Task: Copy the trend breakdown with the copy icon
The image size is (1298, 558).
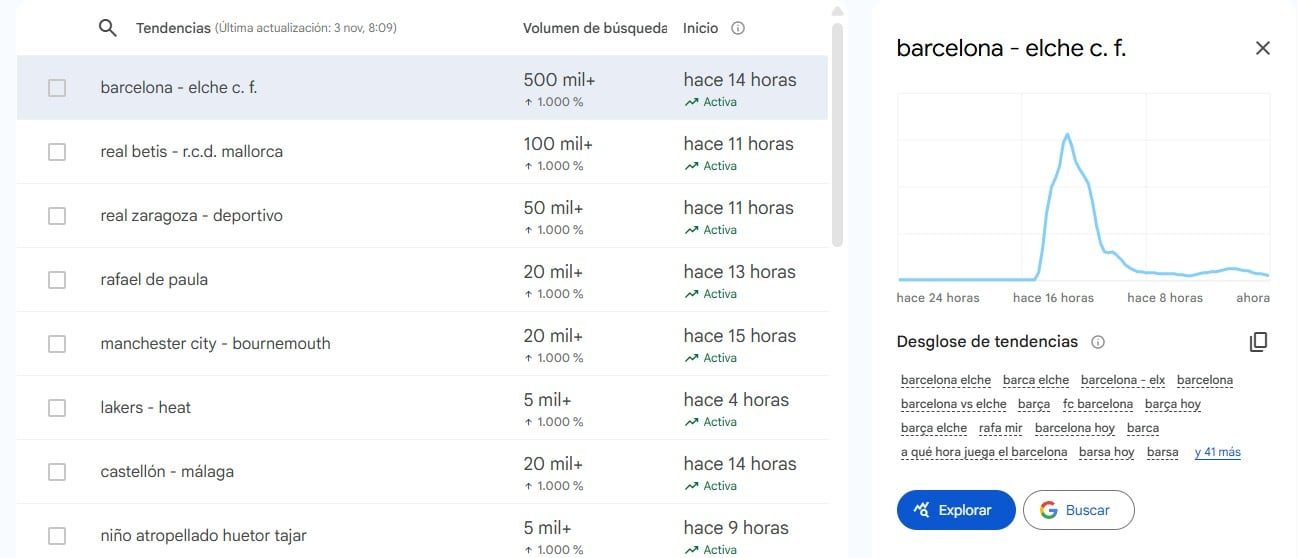Action: click(1258, 342)
